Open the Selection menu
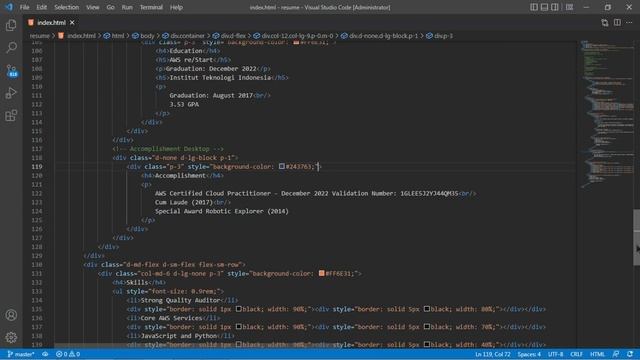The width and height of the screenshot is (640, 360). click(x=67, y=7)
